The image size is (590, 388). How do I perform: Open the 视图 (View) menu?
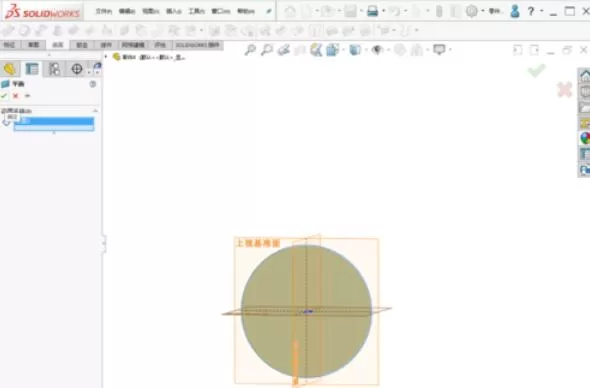[x=151, y=11]
